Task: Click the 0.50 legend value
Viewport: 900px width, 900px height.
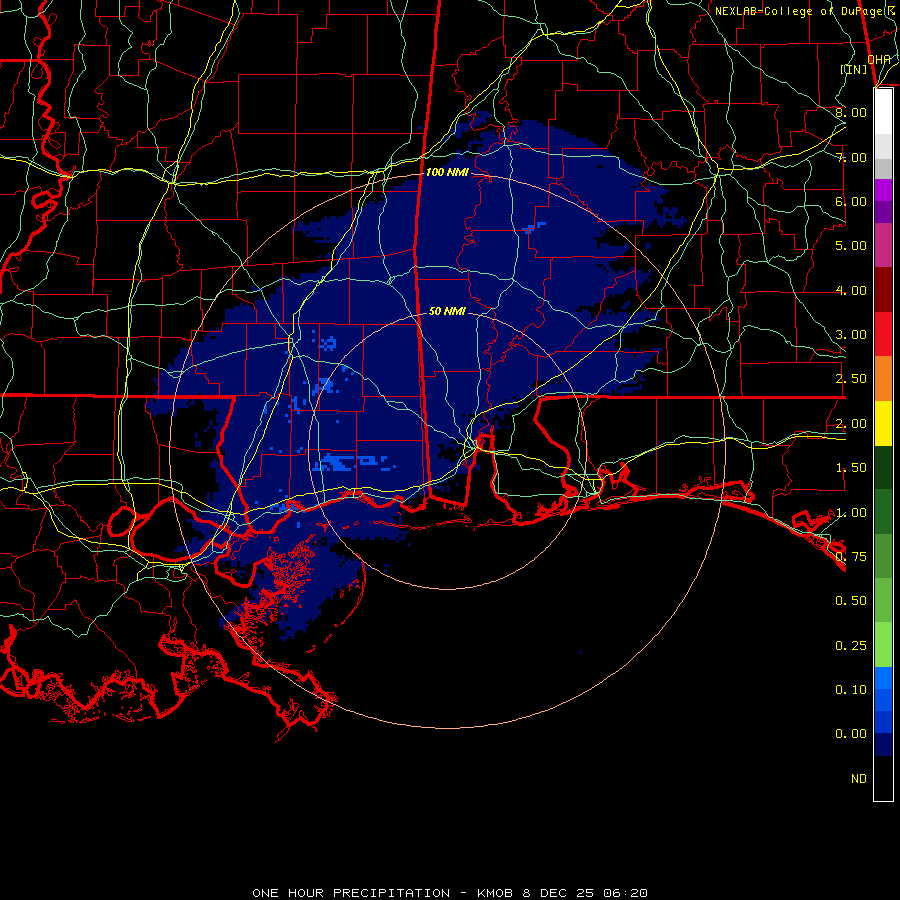Action: click(851, 601)
